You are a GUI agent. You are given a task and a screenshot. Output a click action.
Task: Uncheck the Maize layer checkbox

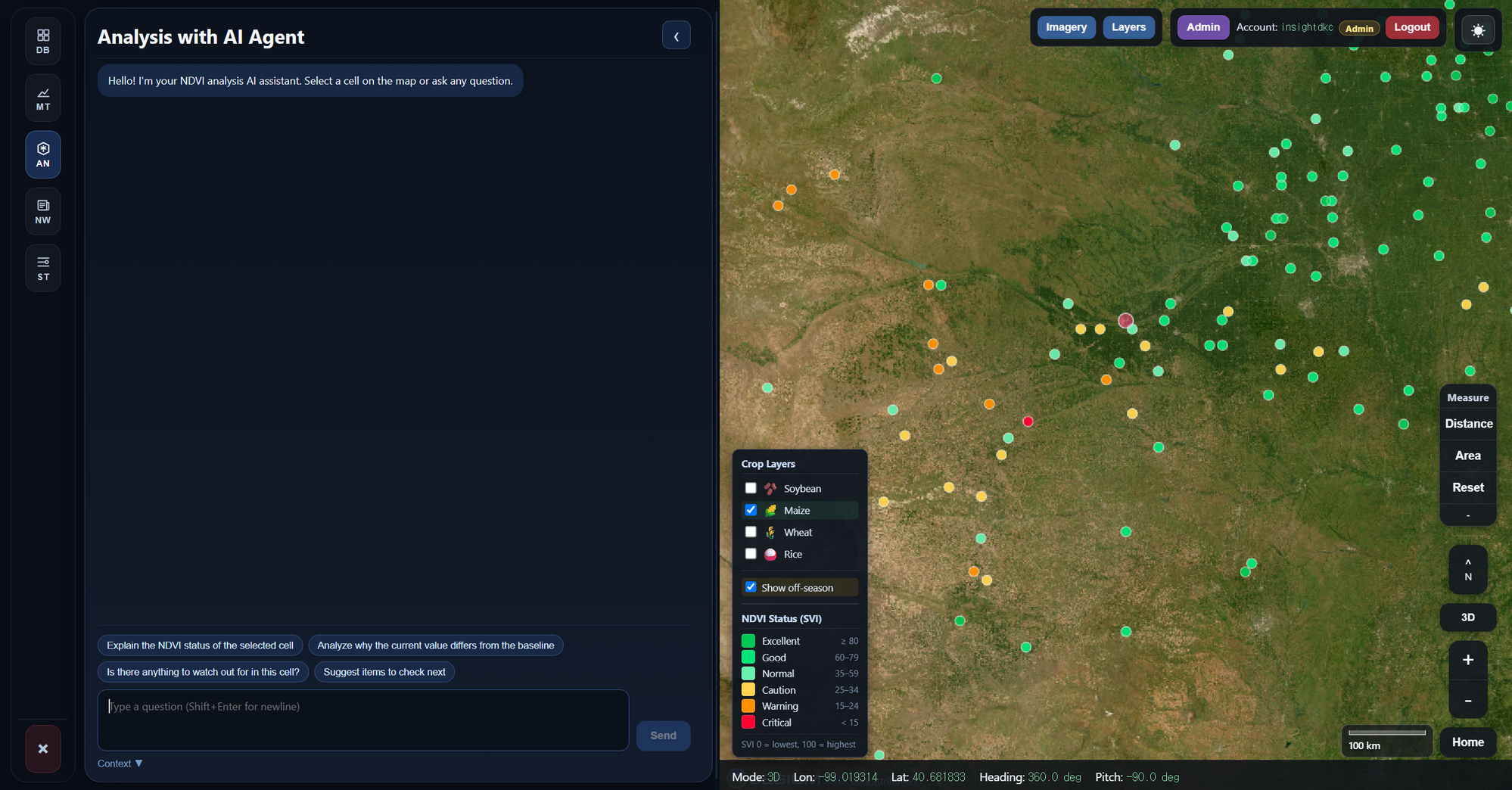[751, 510]
